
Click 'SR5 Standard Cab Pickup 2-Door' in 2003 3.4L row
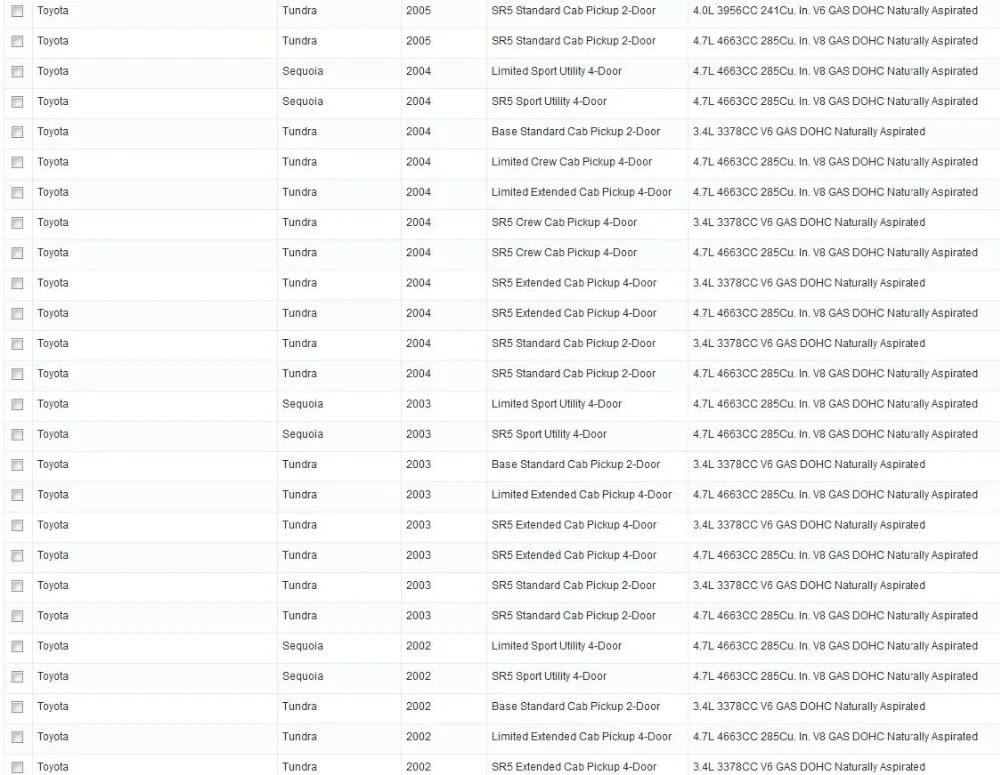pyautogui.click(x=573, y=586)
